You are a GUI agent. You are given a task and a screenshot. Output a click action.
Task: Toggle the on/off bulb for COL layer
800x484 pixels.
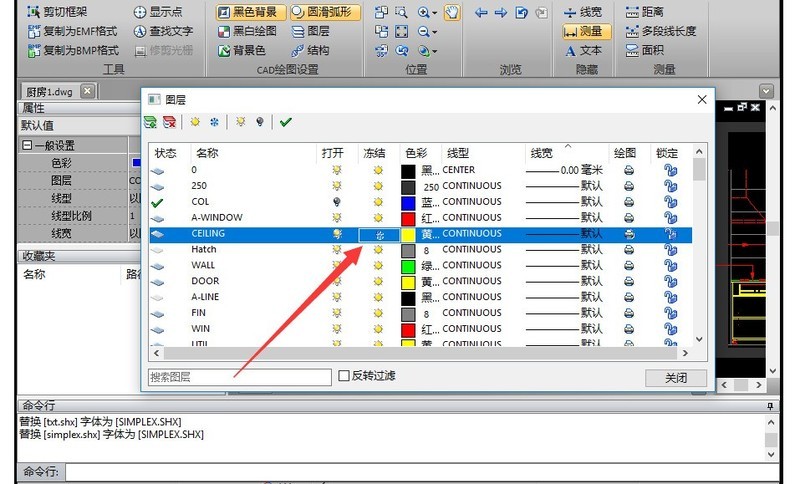(x=337, y=202)
